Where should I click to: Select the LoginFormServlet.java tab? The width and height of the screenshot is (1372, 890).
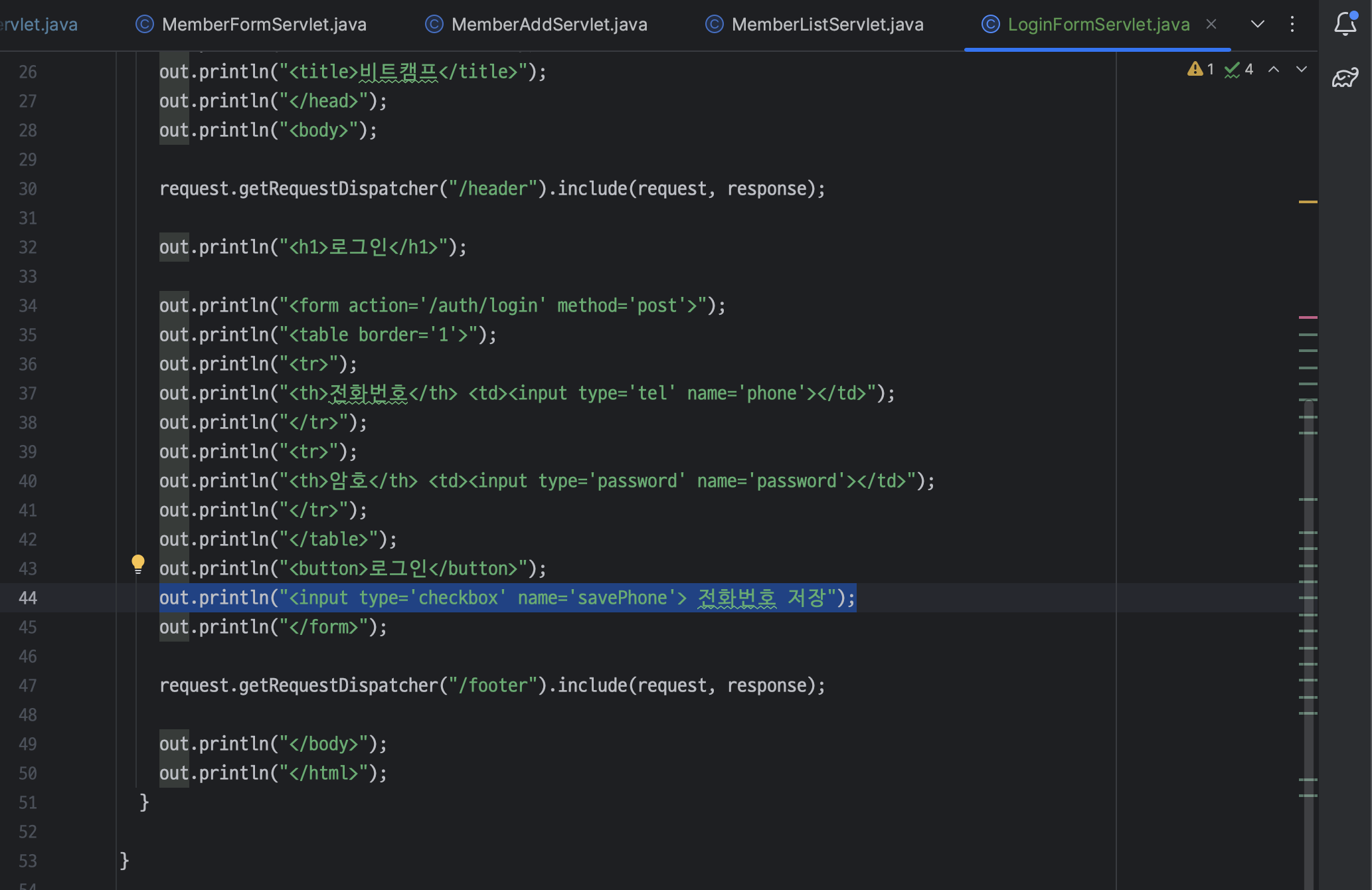pos(1098,25)
